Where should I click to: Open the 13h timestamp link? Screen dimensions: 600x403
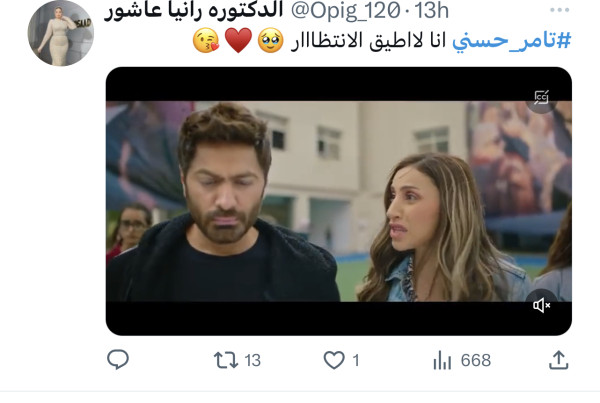coord(432,11)
